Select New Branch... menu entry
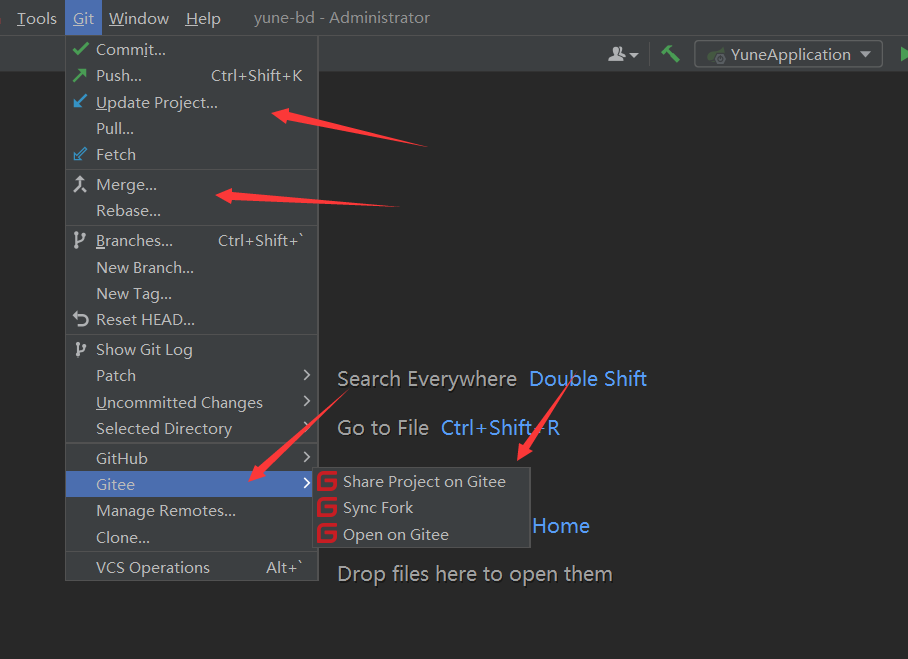Image resolution: width=908 pixels, height=659 pixels. [192, 268]
